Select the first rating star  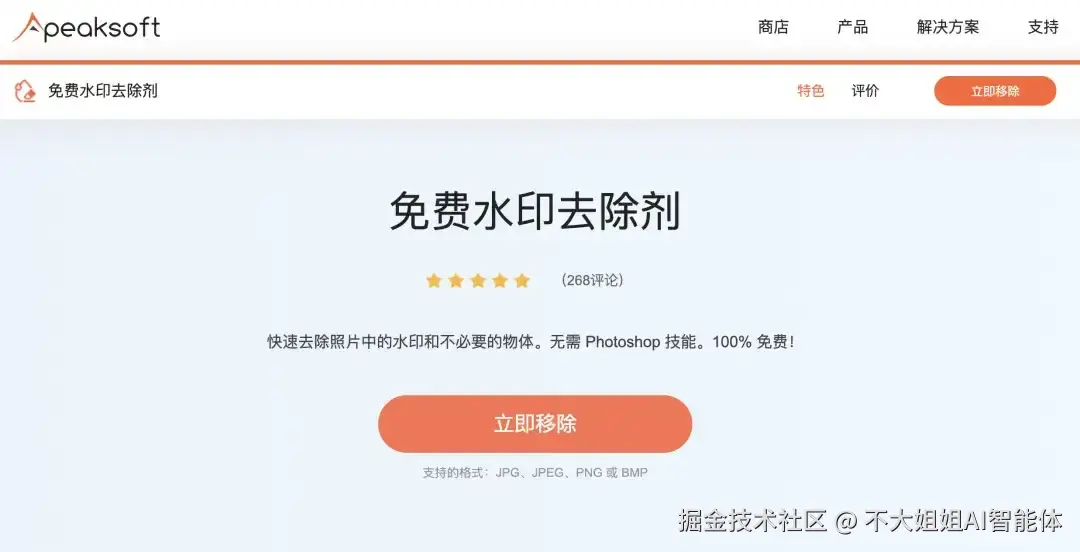(x=433, y=280)
